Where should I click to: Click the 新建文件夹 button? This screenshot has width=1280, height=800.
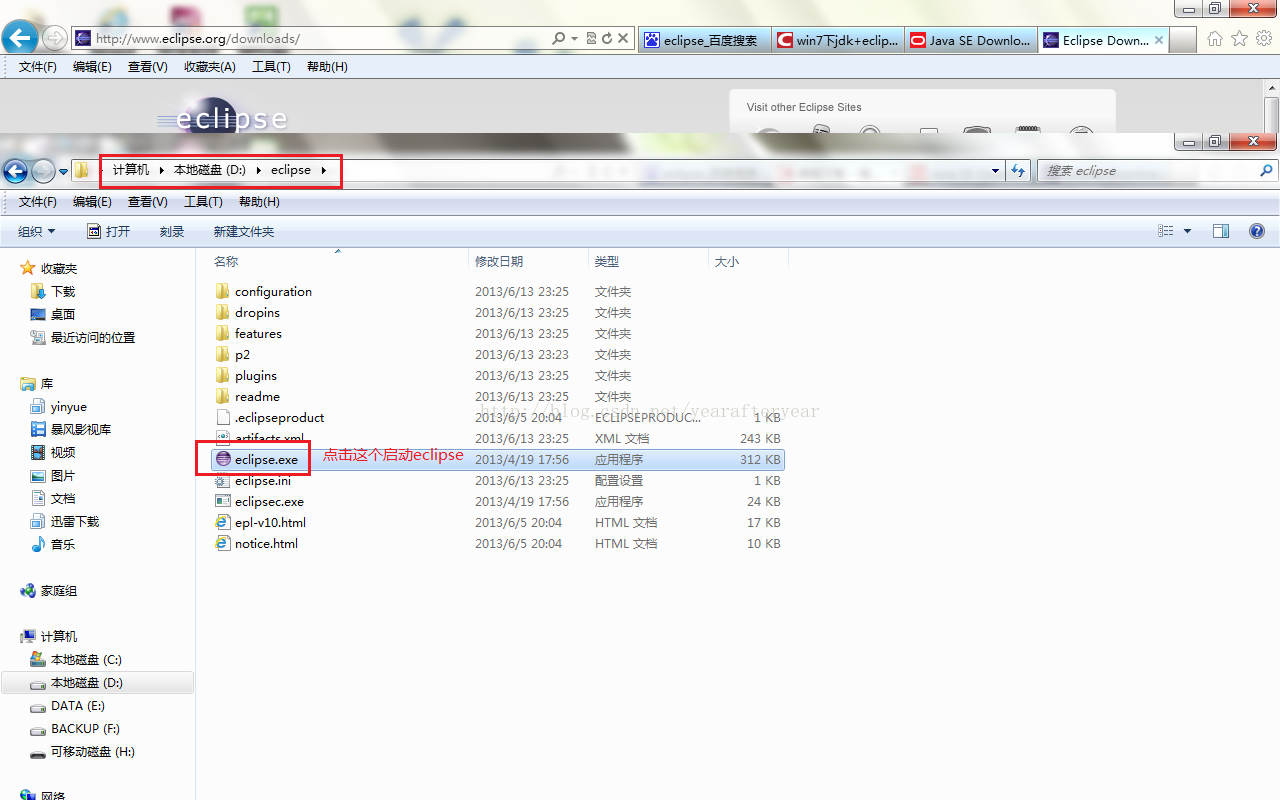pos(243,231)
